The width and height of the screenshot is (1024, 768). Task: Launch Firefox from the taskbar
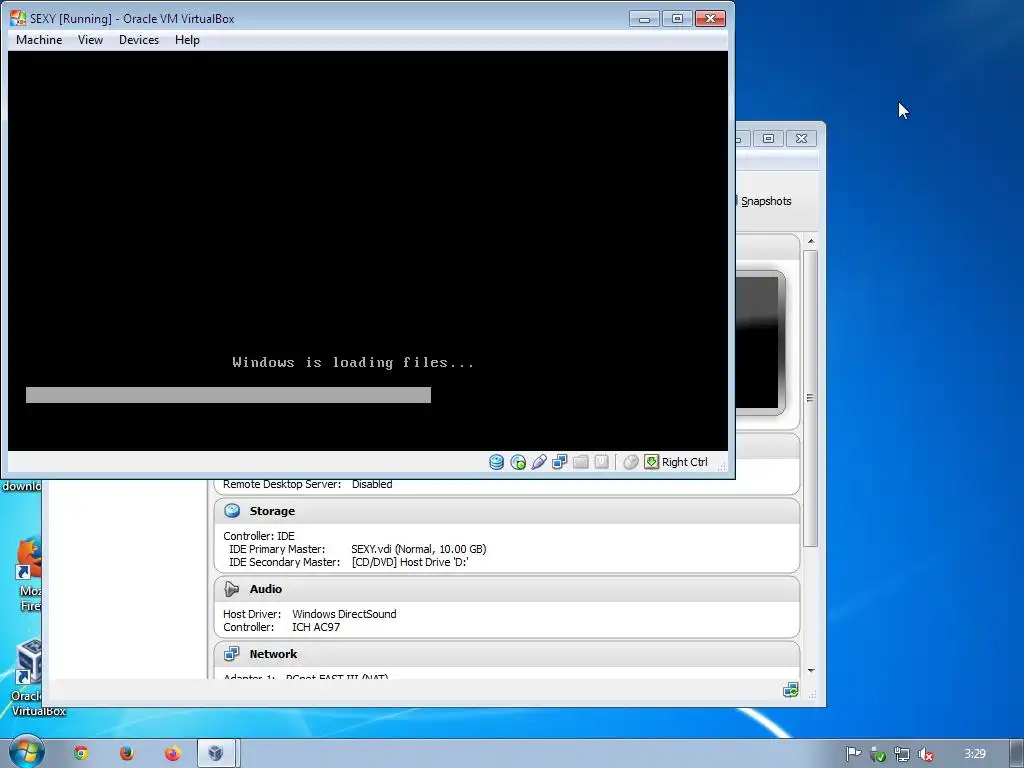[x=127, y=754]
